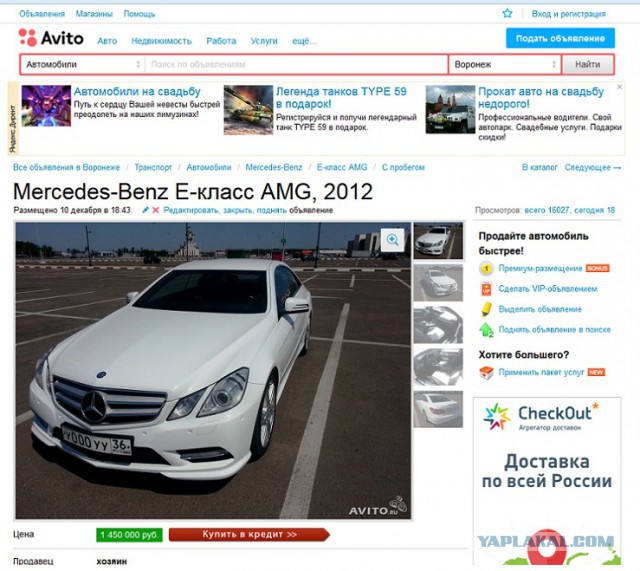Click Редактировать link

[x=192, y=210]
